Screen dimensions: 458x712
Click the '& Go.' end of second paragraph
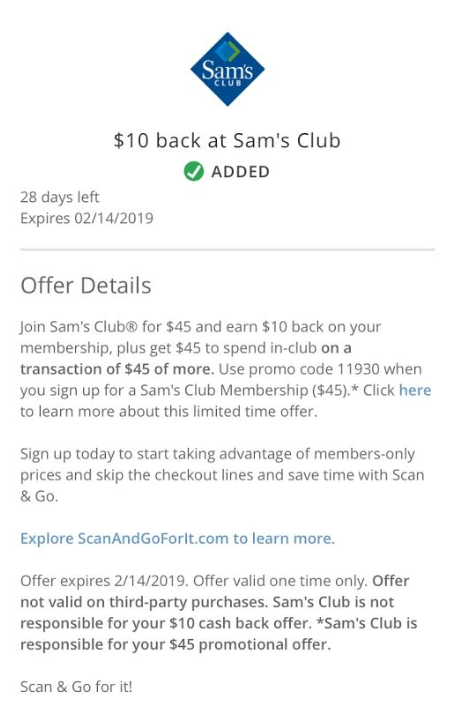(39, 496)
